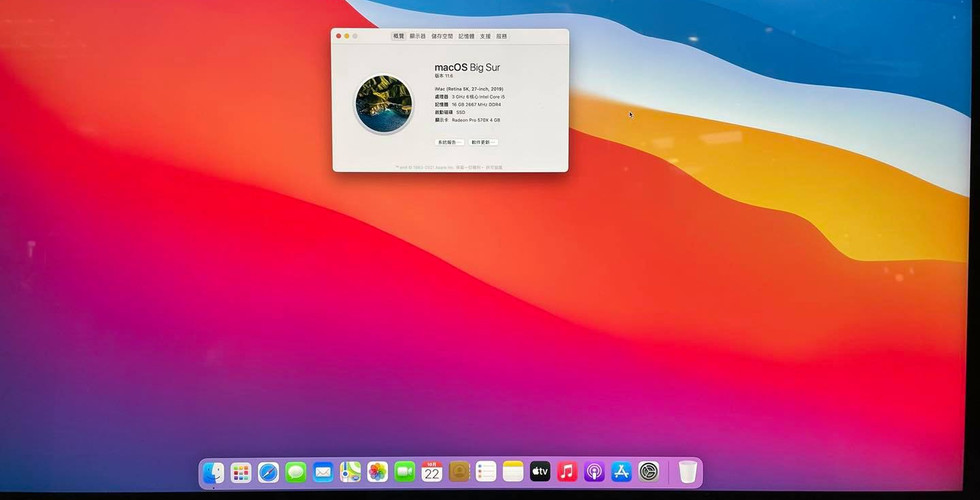
Task: Open the Contacts app
Action: click(x=459, y=471)
